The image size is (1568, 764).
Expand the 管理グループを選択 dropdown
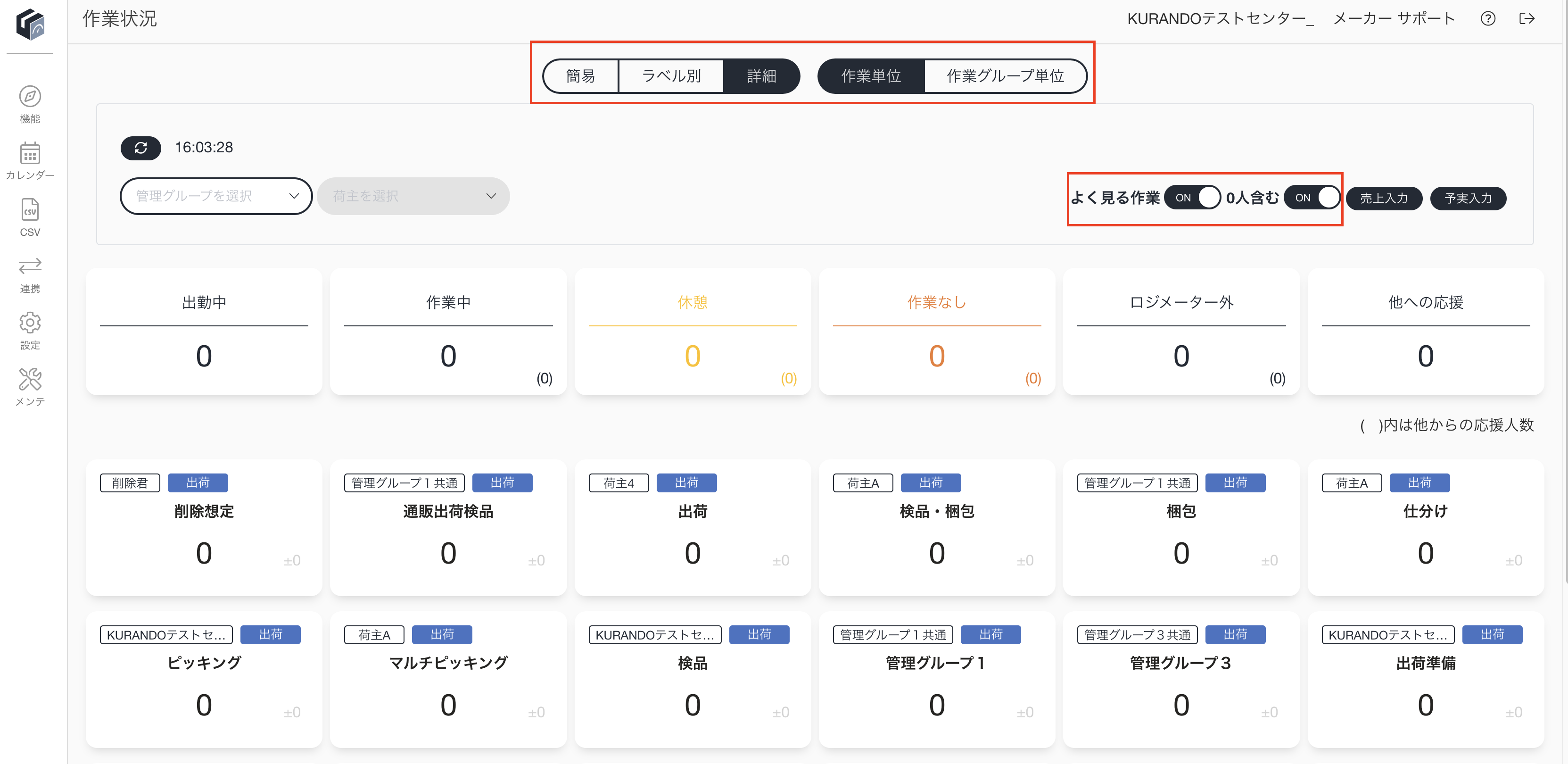[x=216, y=196]
